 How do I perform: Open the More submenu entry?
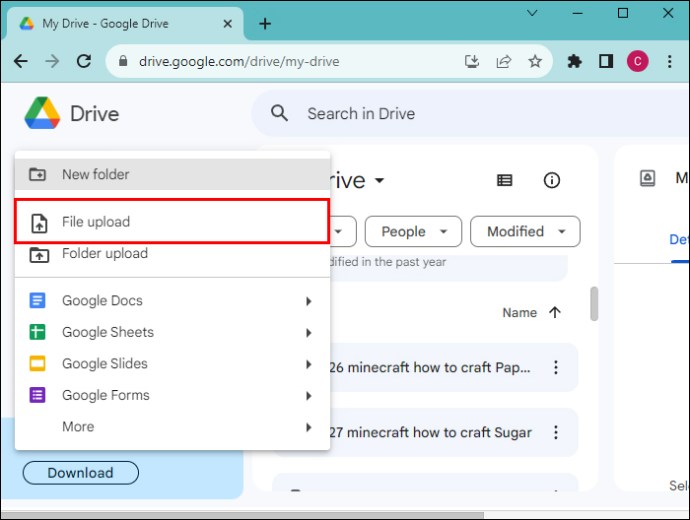tap(172, 427)
